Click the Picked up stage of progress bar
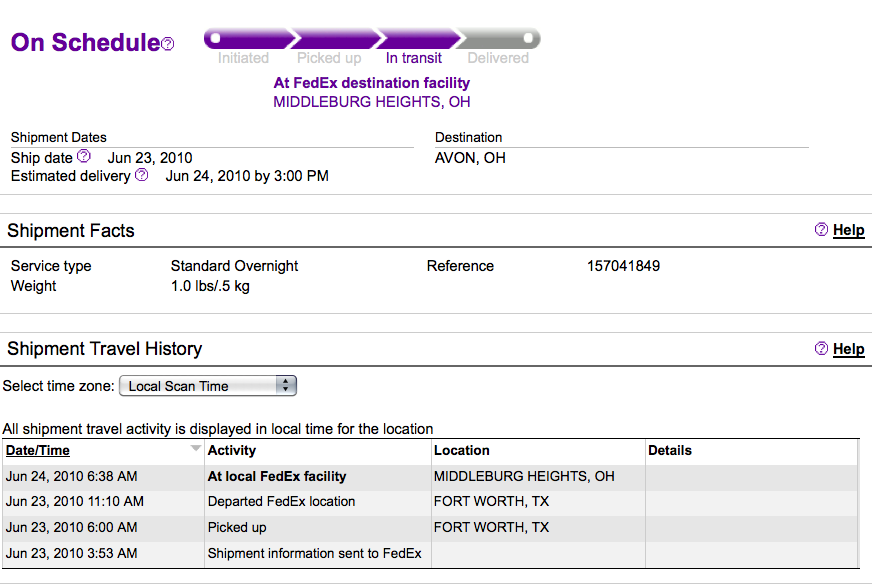This screenshot has height=585, width=872. pyautogui.click(x=335, y=39)
